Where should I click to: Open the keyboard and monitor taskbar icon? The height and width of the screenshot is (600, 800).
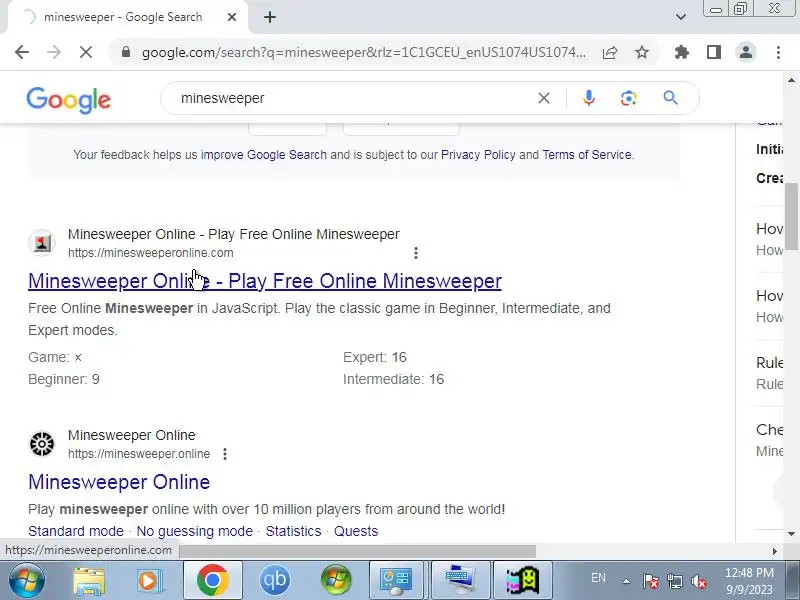coord(460,581)
